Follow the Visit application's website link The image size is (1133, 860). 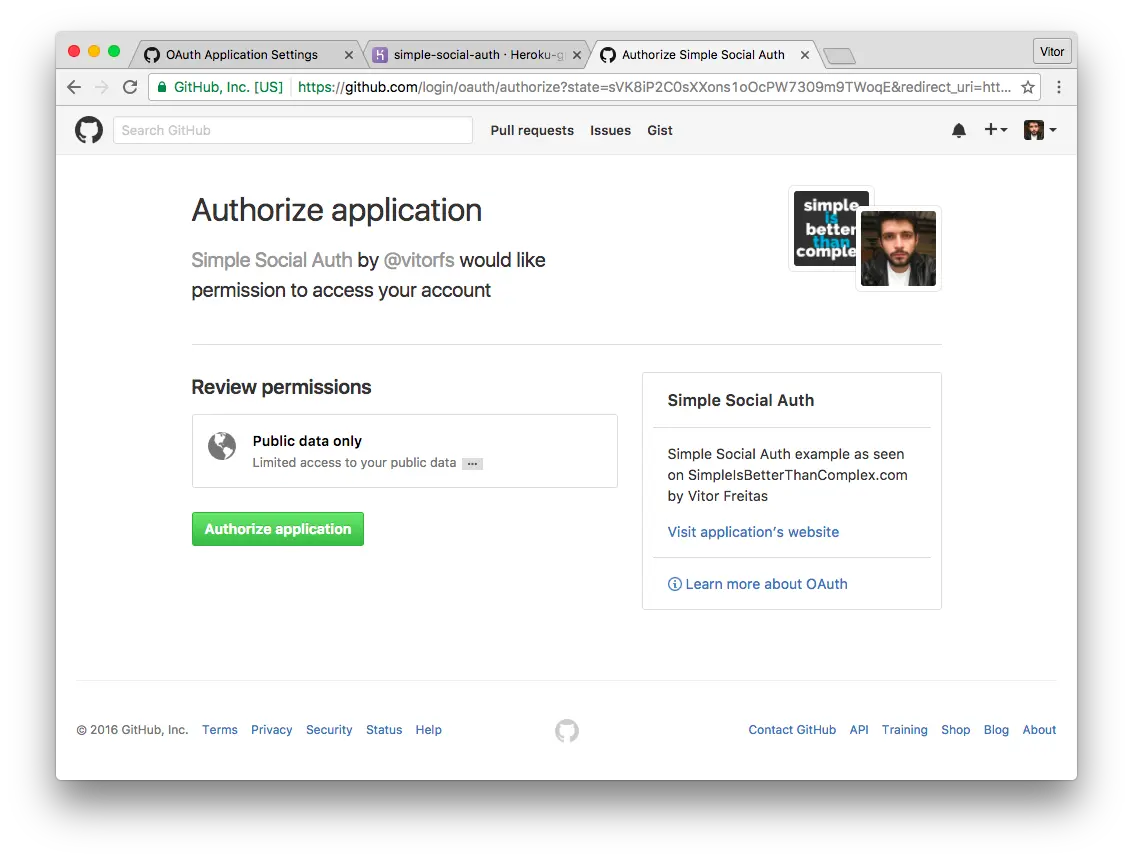pos(753,532)
